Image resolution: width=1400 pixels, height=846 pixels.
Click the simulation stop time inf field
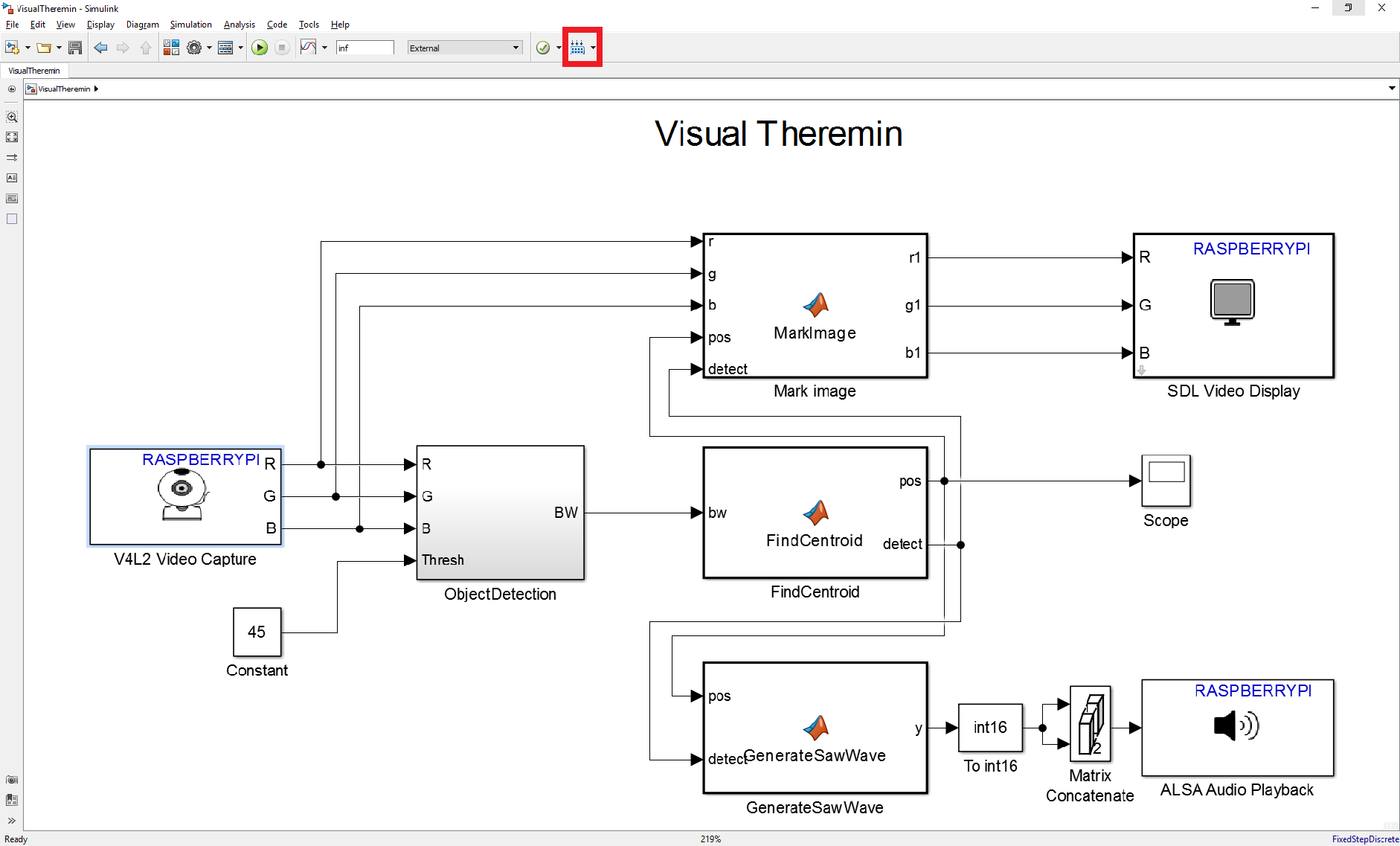(365, 47)
